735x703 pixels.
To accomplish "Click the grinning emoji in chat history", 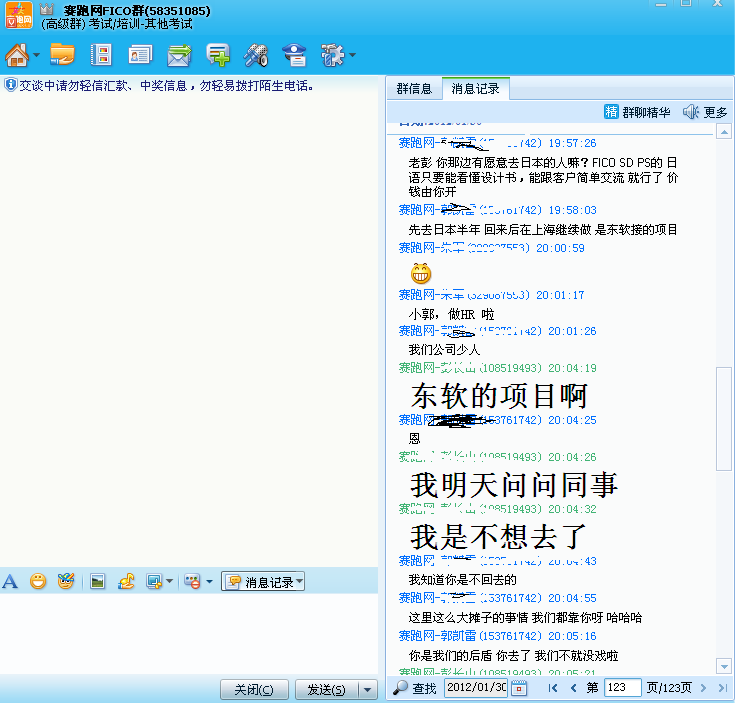I will pos(421,273).
